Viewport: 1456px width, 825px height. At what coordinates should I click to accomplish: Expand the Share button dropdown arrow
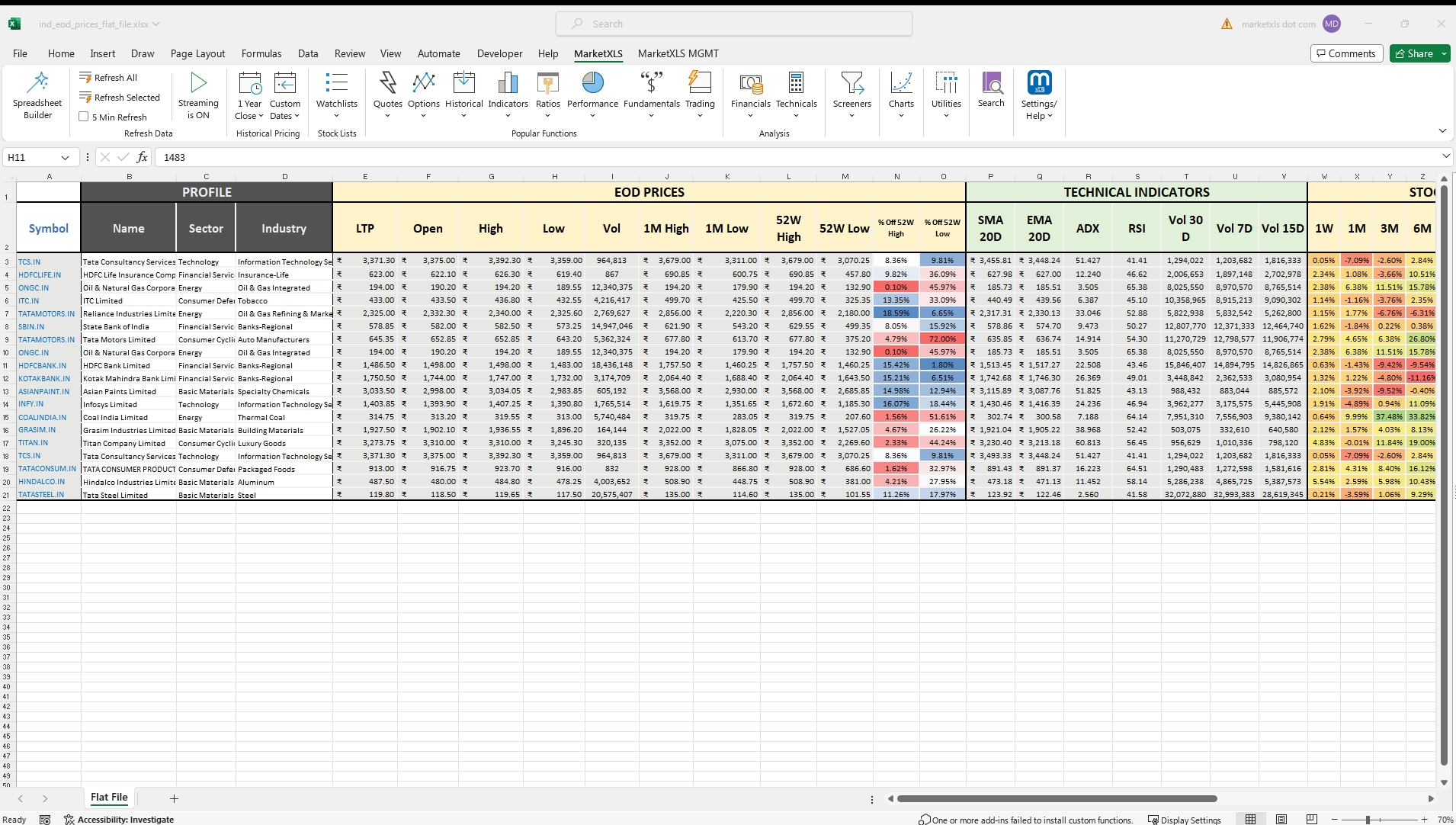pos(1444,53)
